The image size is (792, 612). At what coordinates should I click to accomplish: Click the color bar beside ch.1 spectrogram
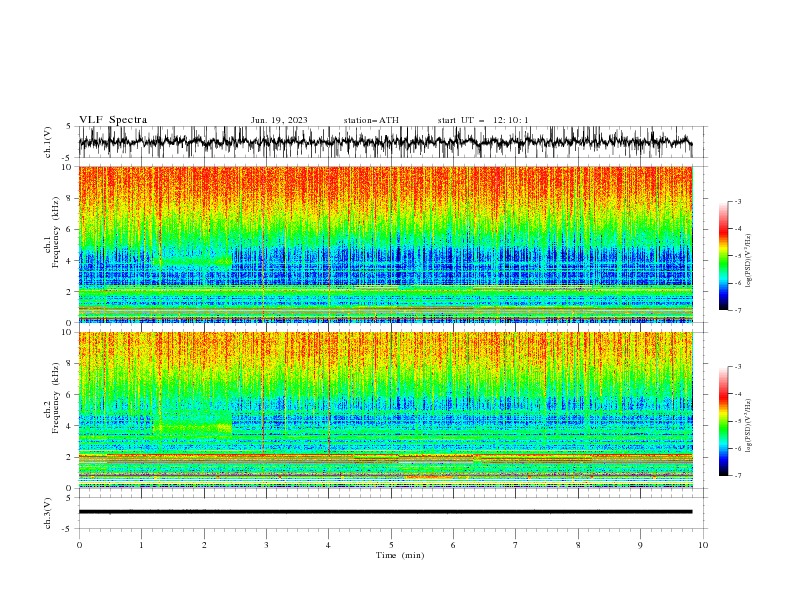724,256
